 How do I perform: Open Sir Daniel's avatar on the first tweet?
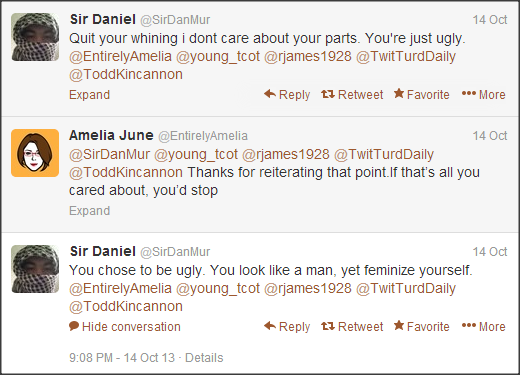(x=35, y=37)
